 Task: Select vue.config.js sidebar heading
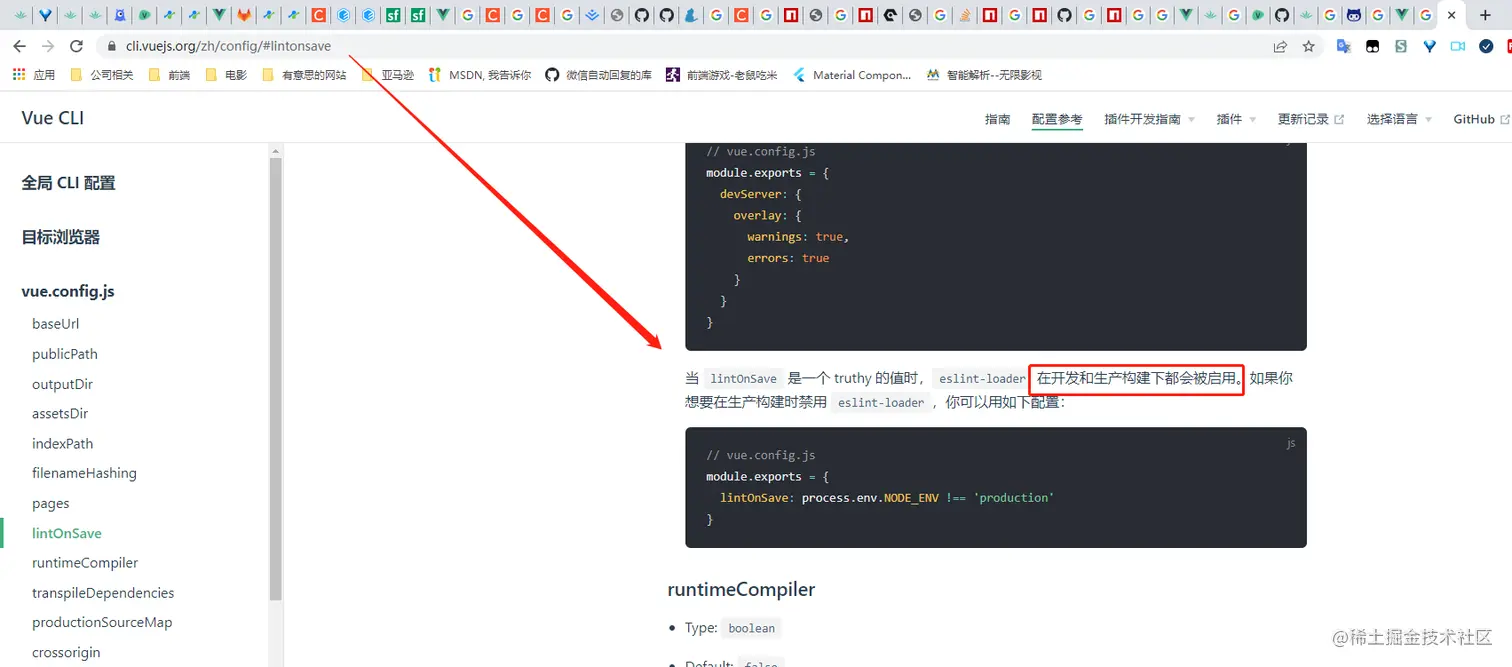point(68,291)
